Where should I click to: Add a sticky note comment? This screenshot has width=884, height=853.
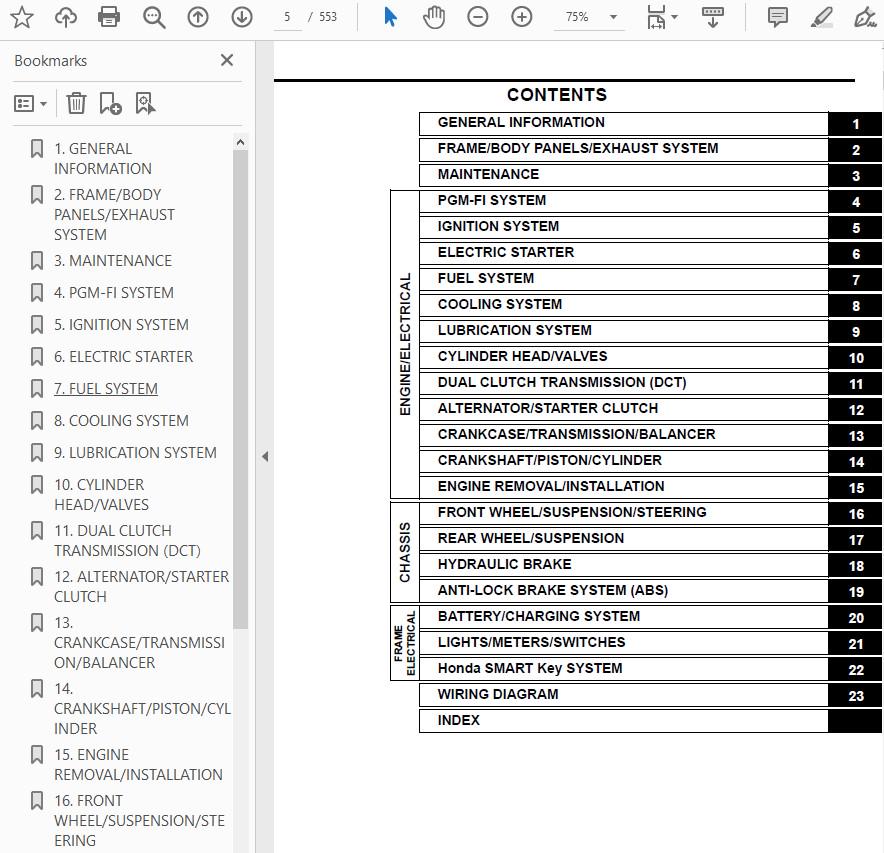pyautogui.click(x=777, y=17)
